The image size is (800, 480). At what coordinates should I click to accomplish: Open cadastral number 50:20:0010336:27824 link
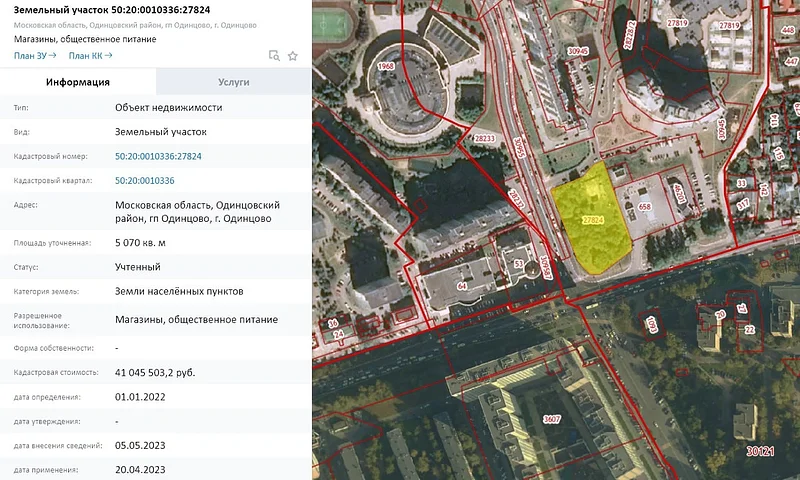point(158,156)
